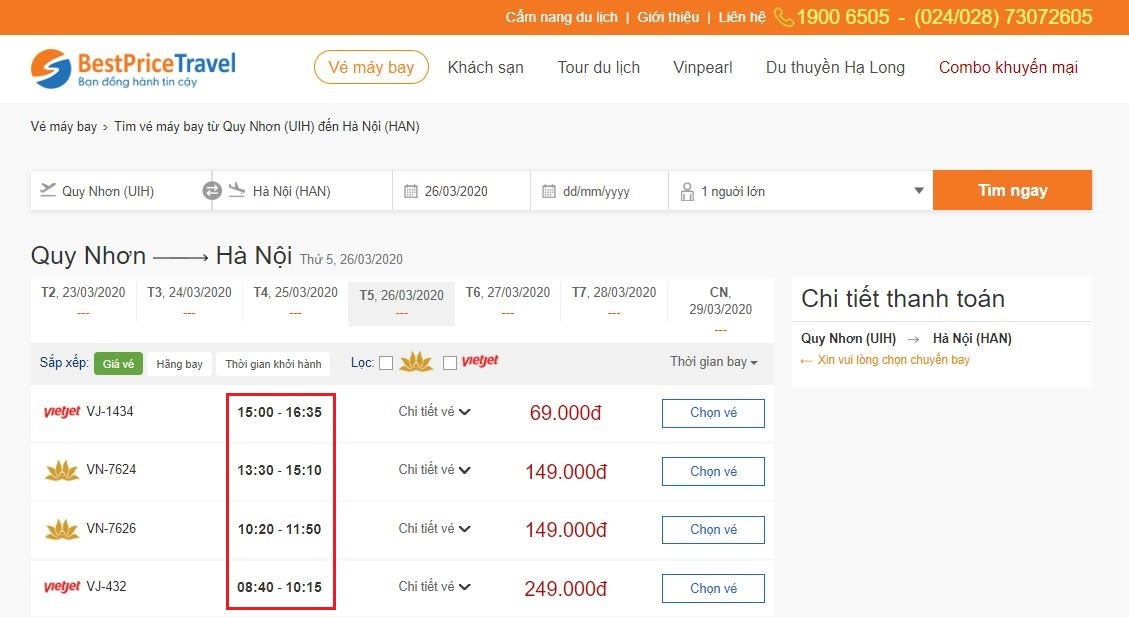Click departure date field 26/03/2020
Viewport: 1129px width, 617px height.
(462, 191)
